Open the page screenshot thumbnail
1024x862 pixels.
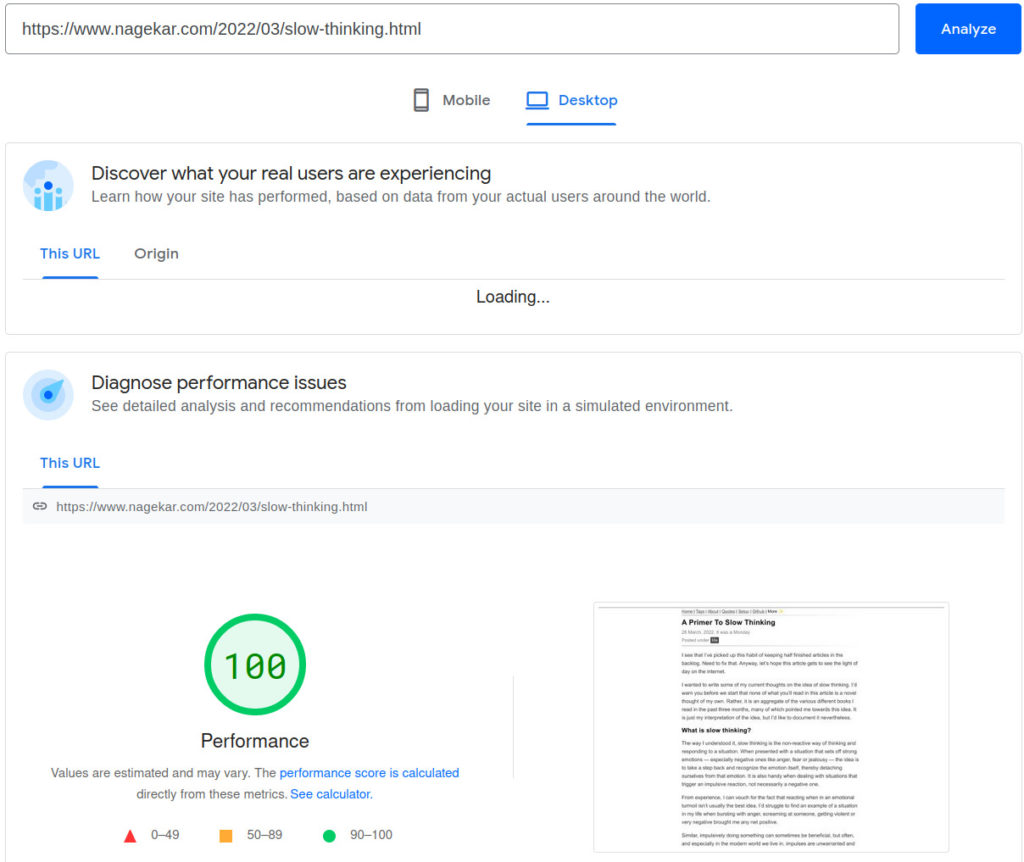(771, 727)
